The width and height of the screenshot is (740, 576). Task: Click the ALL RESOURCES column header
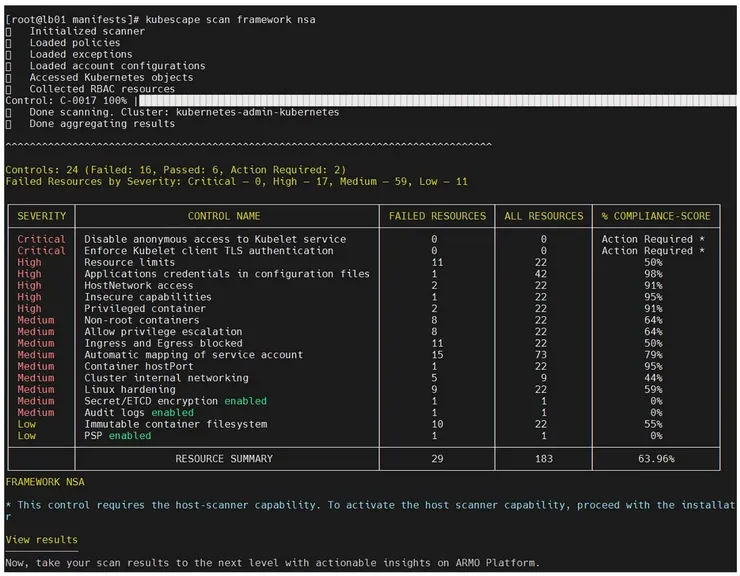[x=544, y=216]
